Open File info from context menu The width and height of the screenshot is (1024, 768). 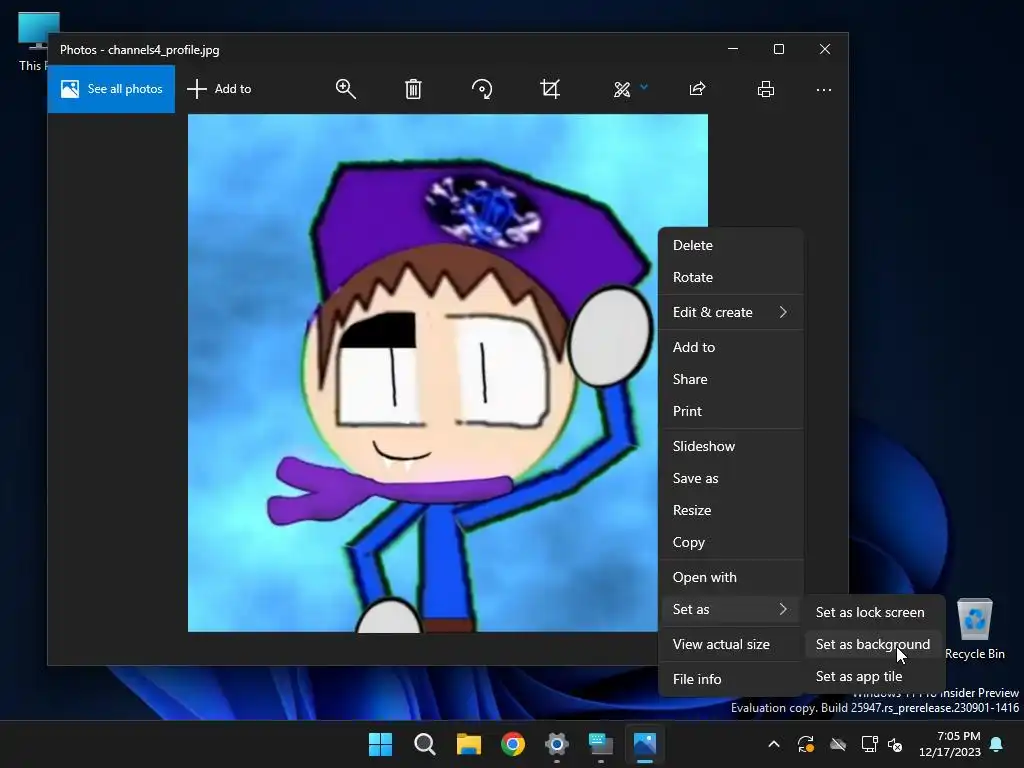pos(731,679)
